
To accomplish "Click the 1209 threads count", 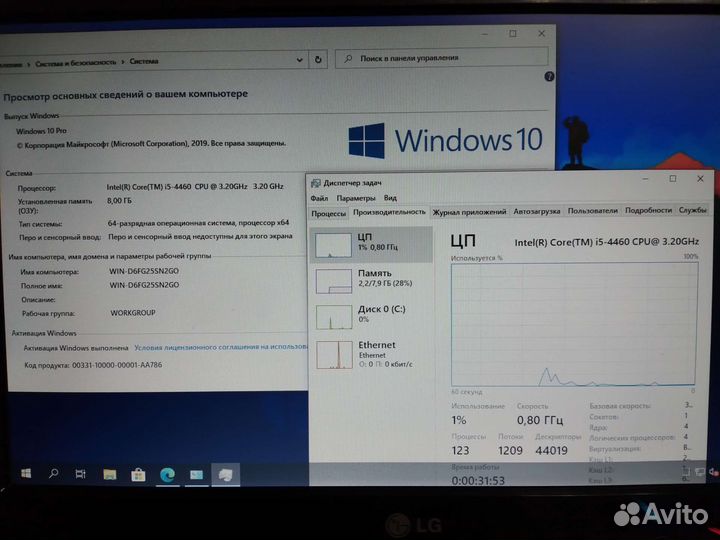I will pyautogui.click(x=510, y=450).
